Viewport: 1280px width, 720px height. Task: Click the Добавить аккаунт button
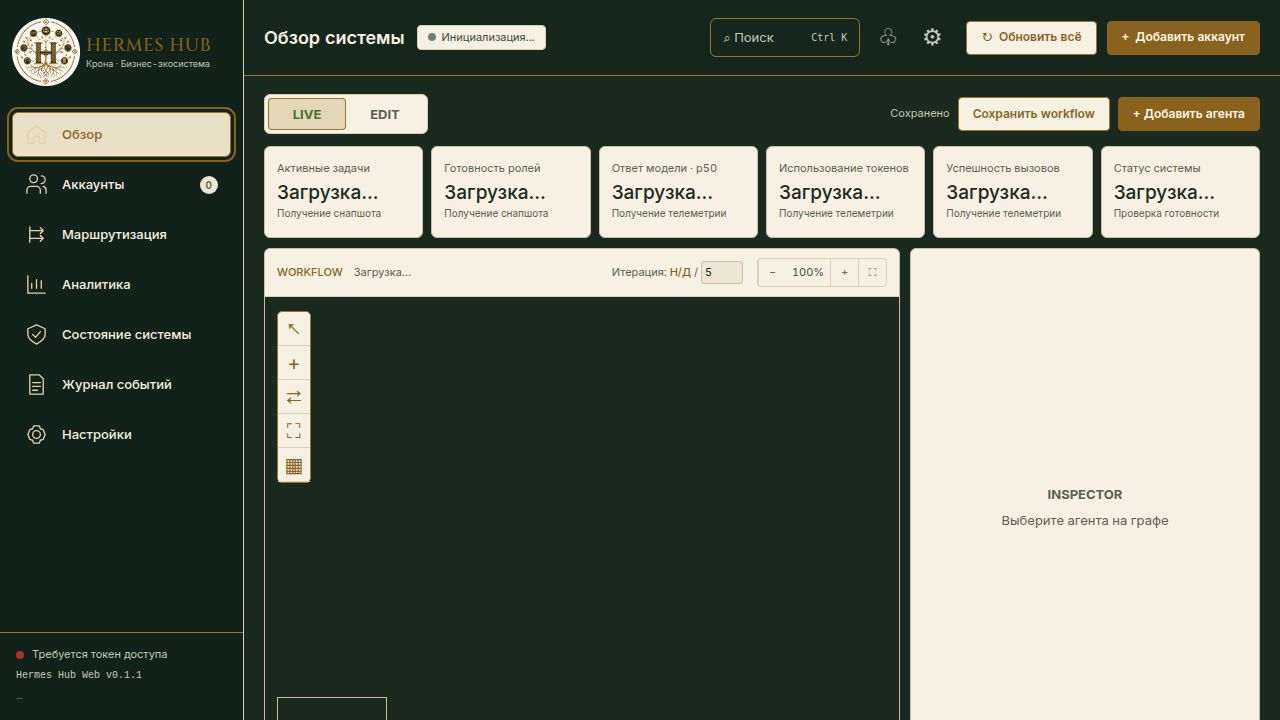point(1183,37)
